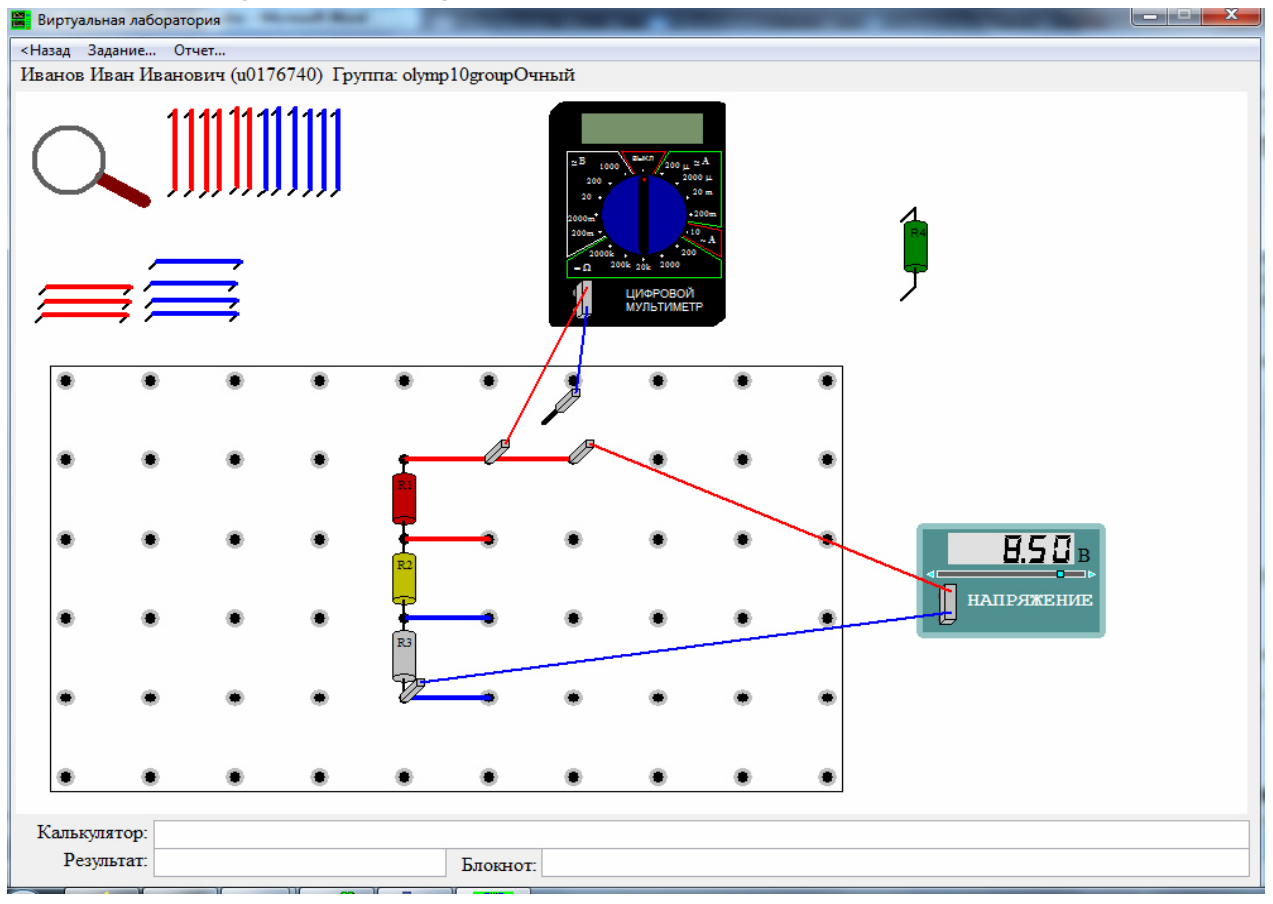Click the blue multimeter rotary dial
Image resolution: width=1273 pixels, height=904 pixels.
coord(644,216)
